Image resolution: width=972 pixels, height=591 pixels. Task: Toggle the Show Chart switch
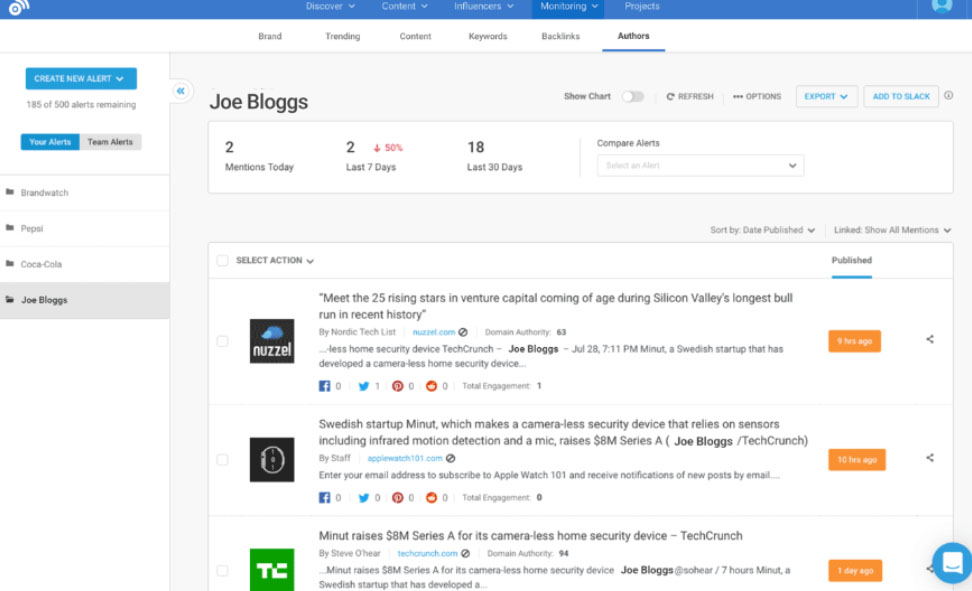(633, 96)
